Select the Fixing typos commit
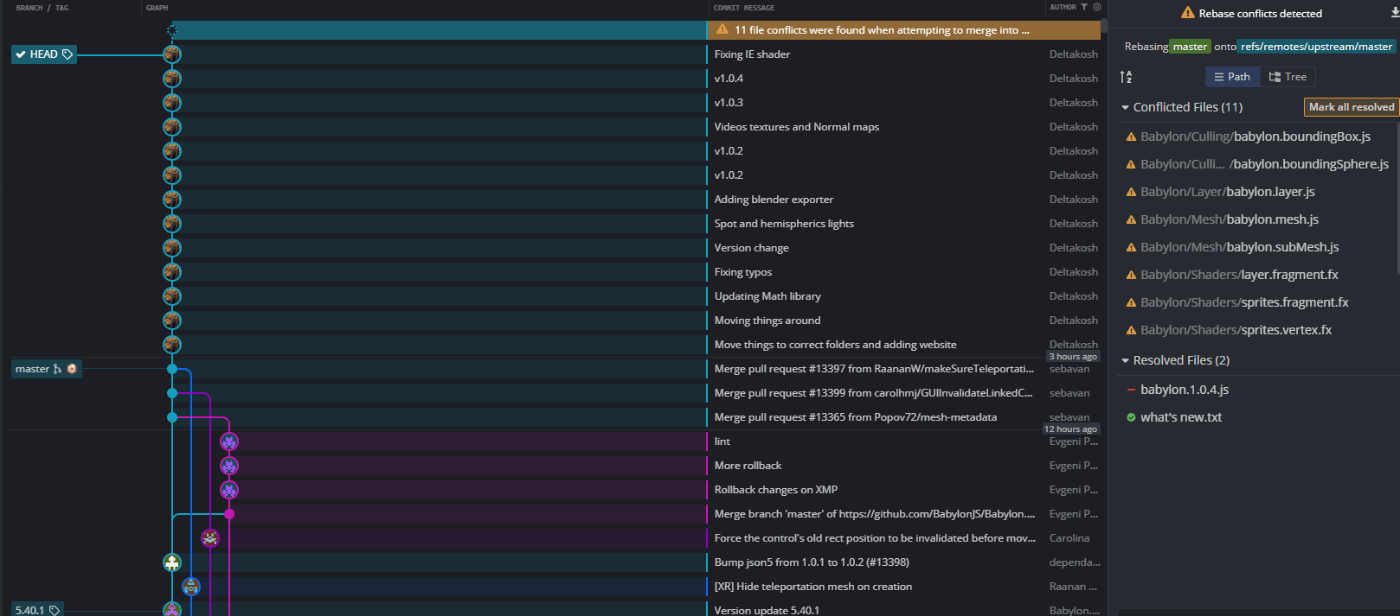The height and width of the screenshot is (616, 1400). pos(743,272)
